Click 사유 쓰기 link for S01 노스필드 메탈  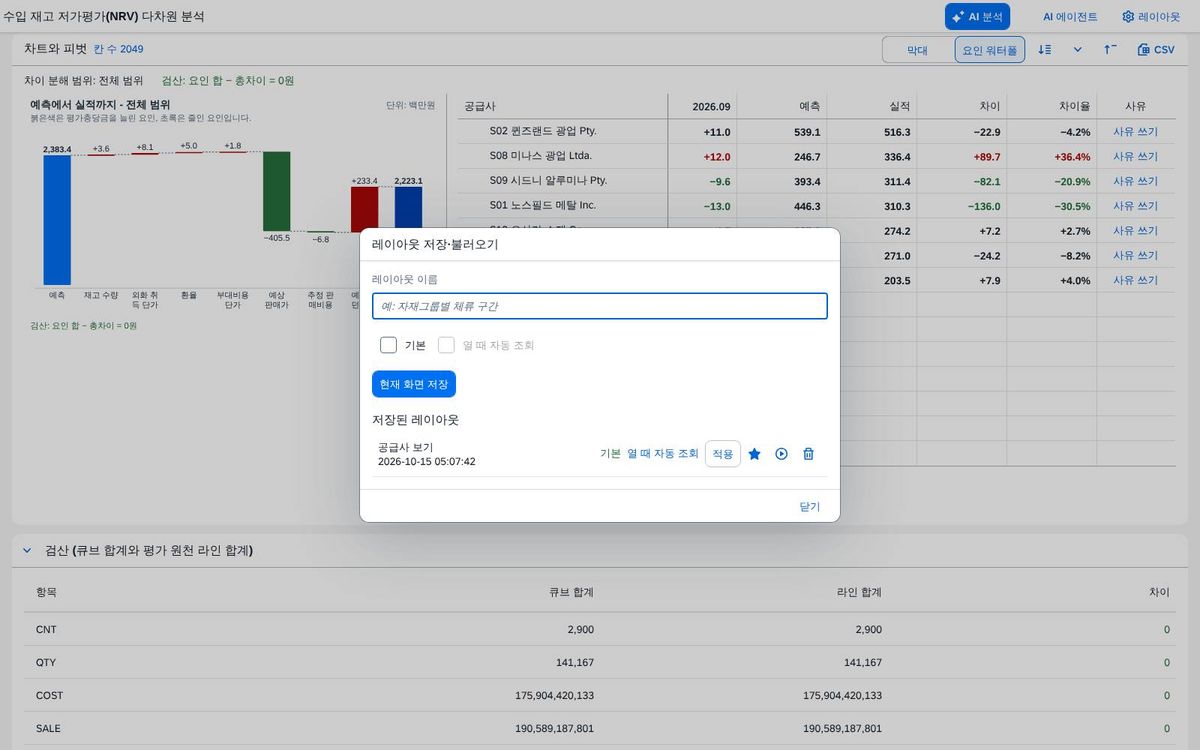pos(1135,206)
